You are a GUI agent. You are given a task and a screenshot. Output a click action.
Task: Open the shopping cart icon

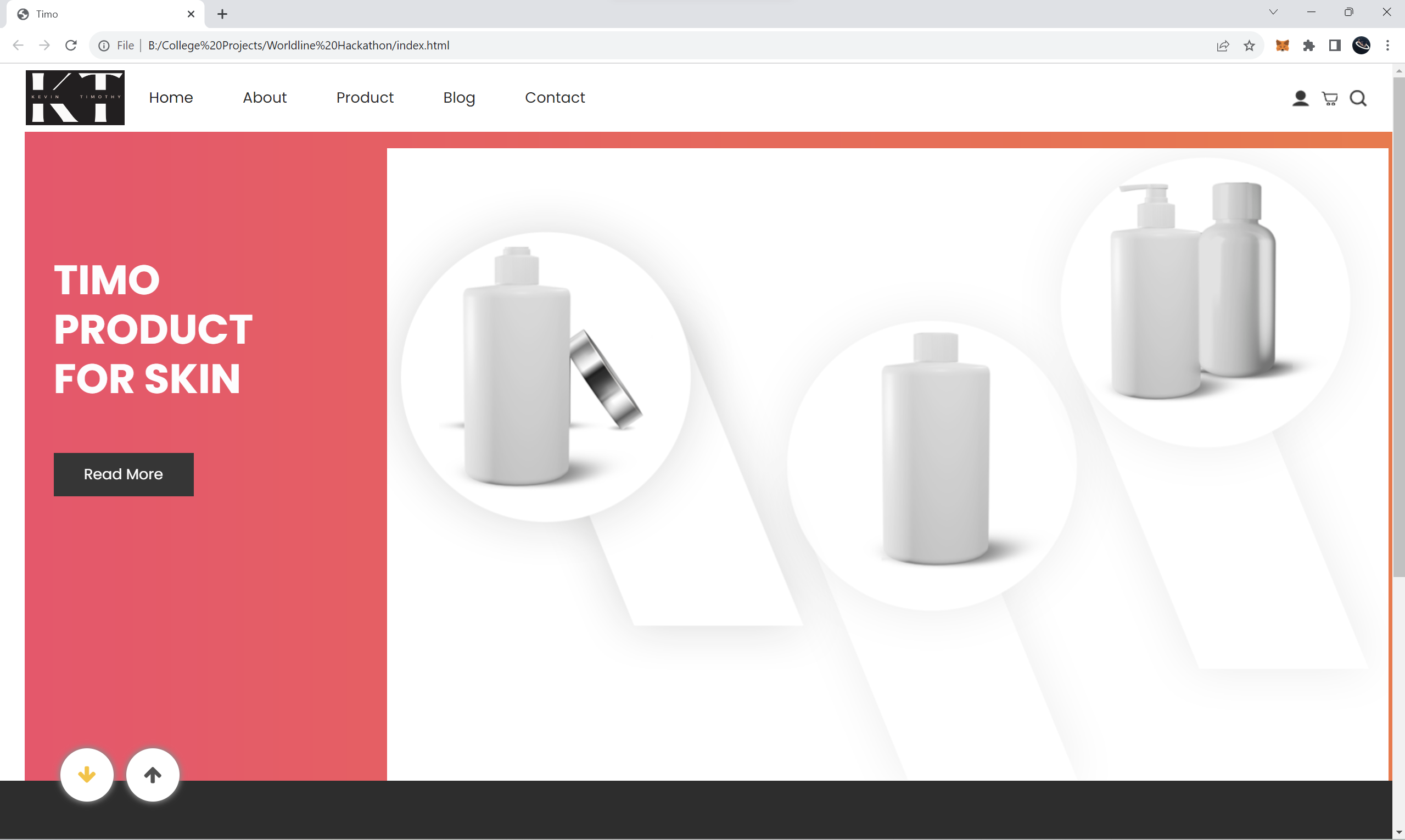click(1329, 98)
